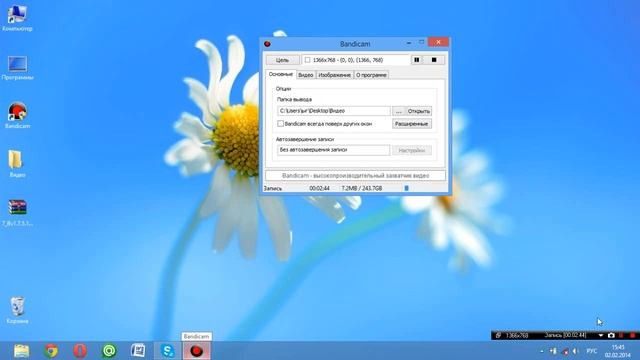Image resolution: width=640 pixels, height=360 pixels.
Task: Click the Bandicam taskbar button
Action: coord(196,351)
